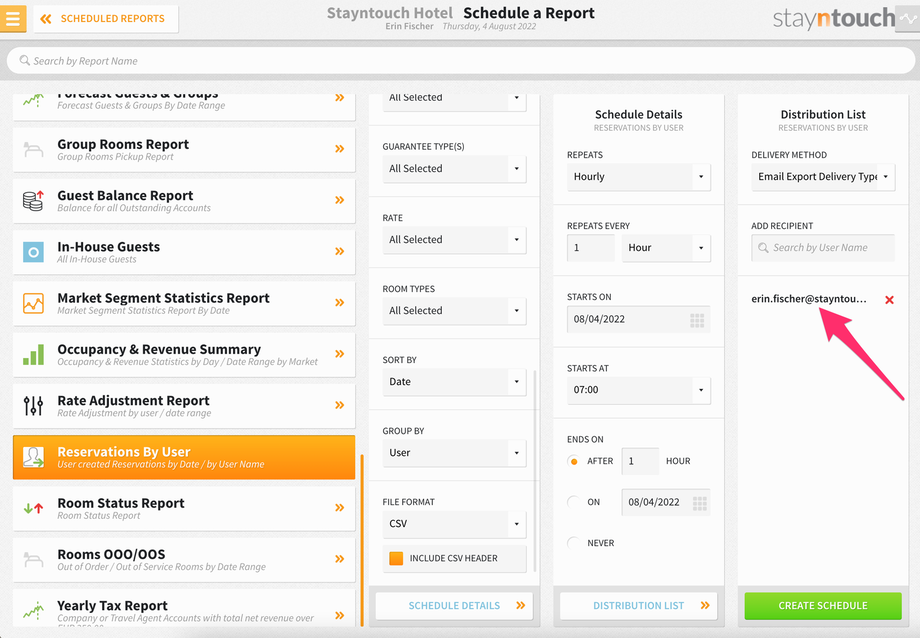Click the Room Status Report arrows icon
Screen dimensions: 920x638
pyautogui.click(x=33, y=508)
